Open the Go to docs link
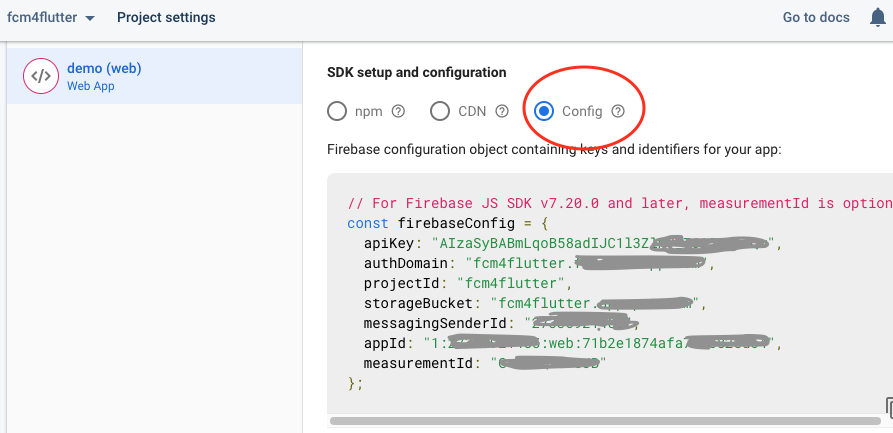Image resolution: width=893 pixels, height=433 pixels. click(816, 18)
